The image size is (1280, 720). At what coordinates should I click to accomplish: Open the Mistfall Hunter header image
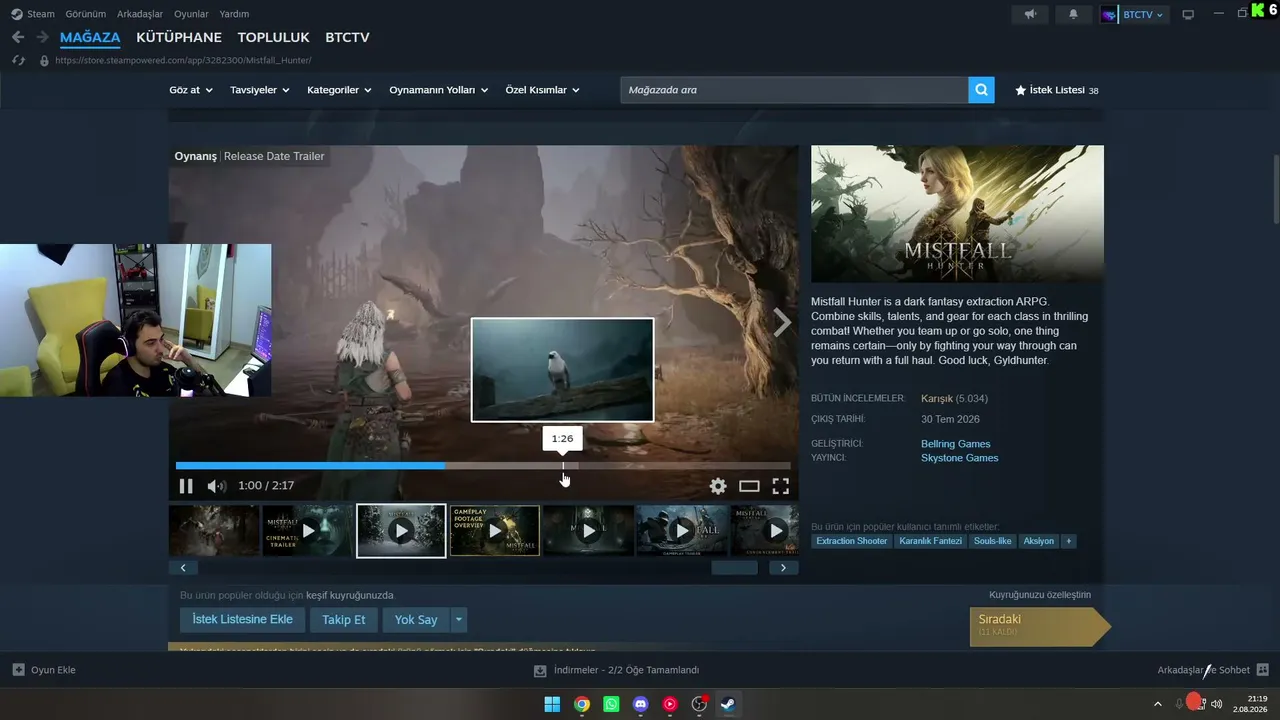(x=957, y=214)
